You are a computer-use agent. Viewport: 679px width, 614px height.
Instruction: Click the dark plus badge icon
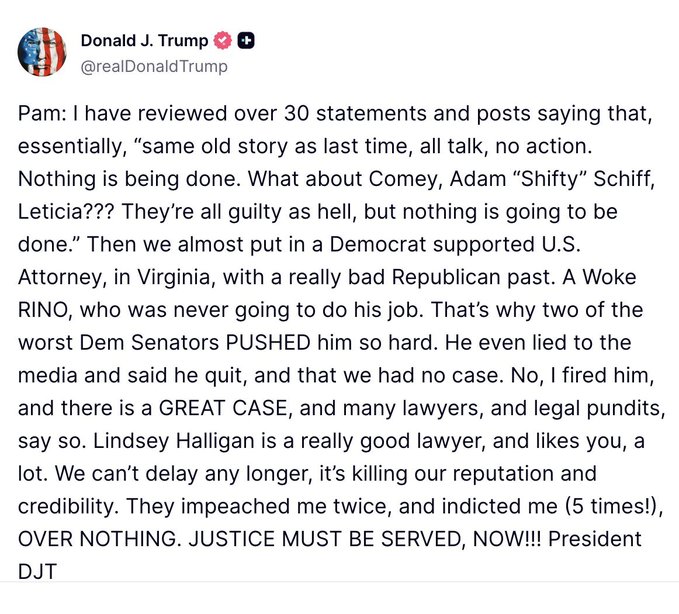pyautogui.click(x=246, y=41)
